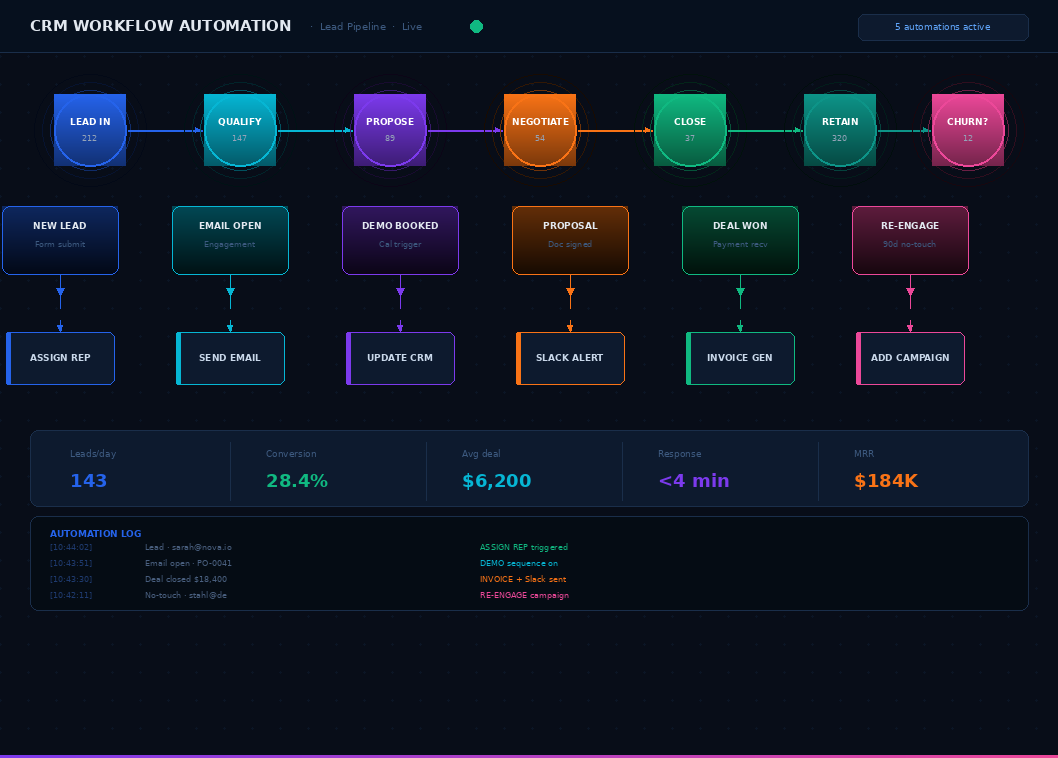Click the Lead Pipeline breadcrumb label

[353, 27]
